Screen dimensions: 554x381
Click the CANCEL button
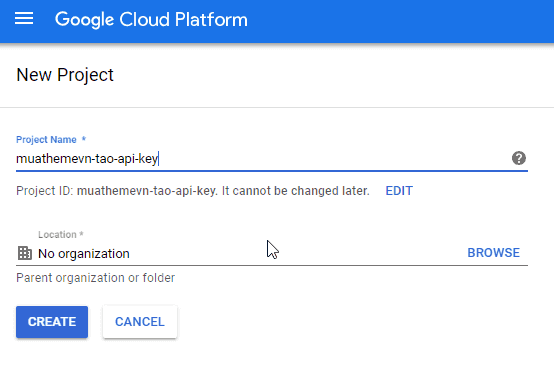click(140, 322)
